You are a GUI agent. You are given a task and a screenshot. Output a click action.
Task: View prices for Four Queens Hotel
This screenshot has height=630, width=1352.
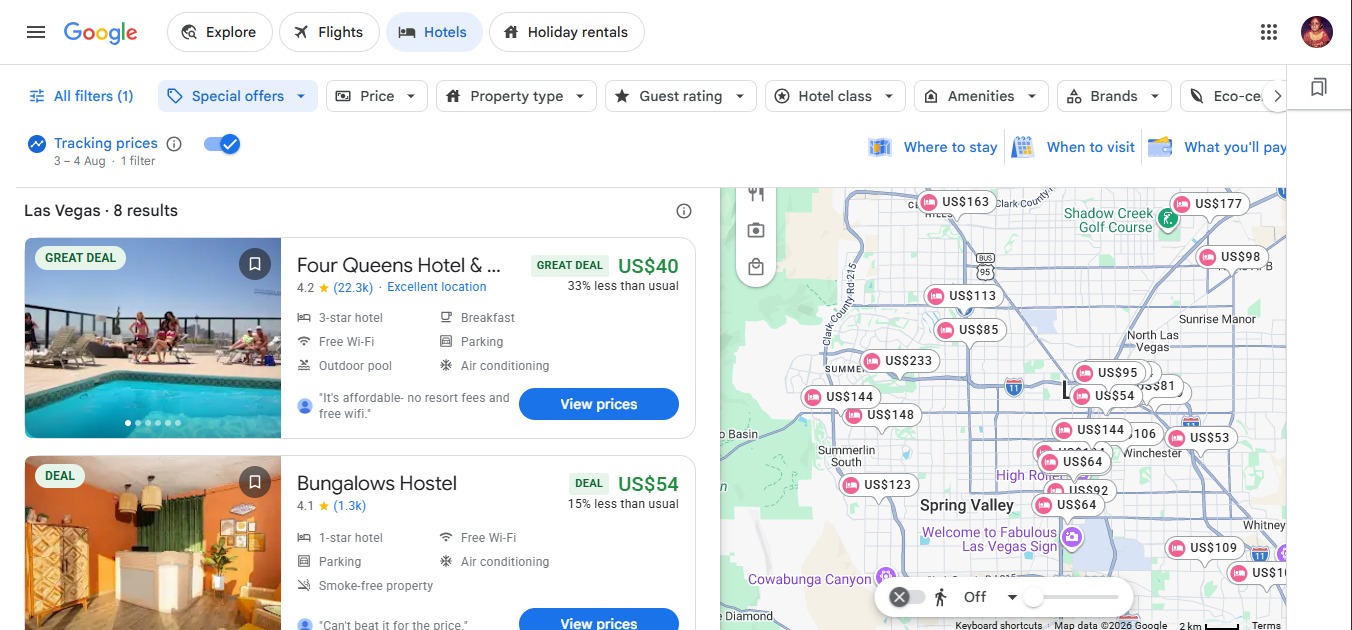599,404
